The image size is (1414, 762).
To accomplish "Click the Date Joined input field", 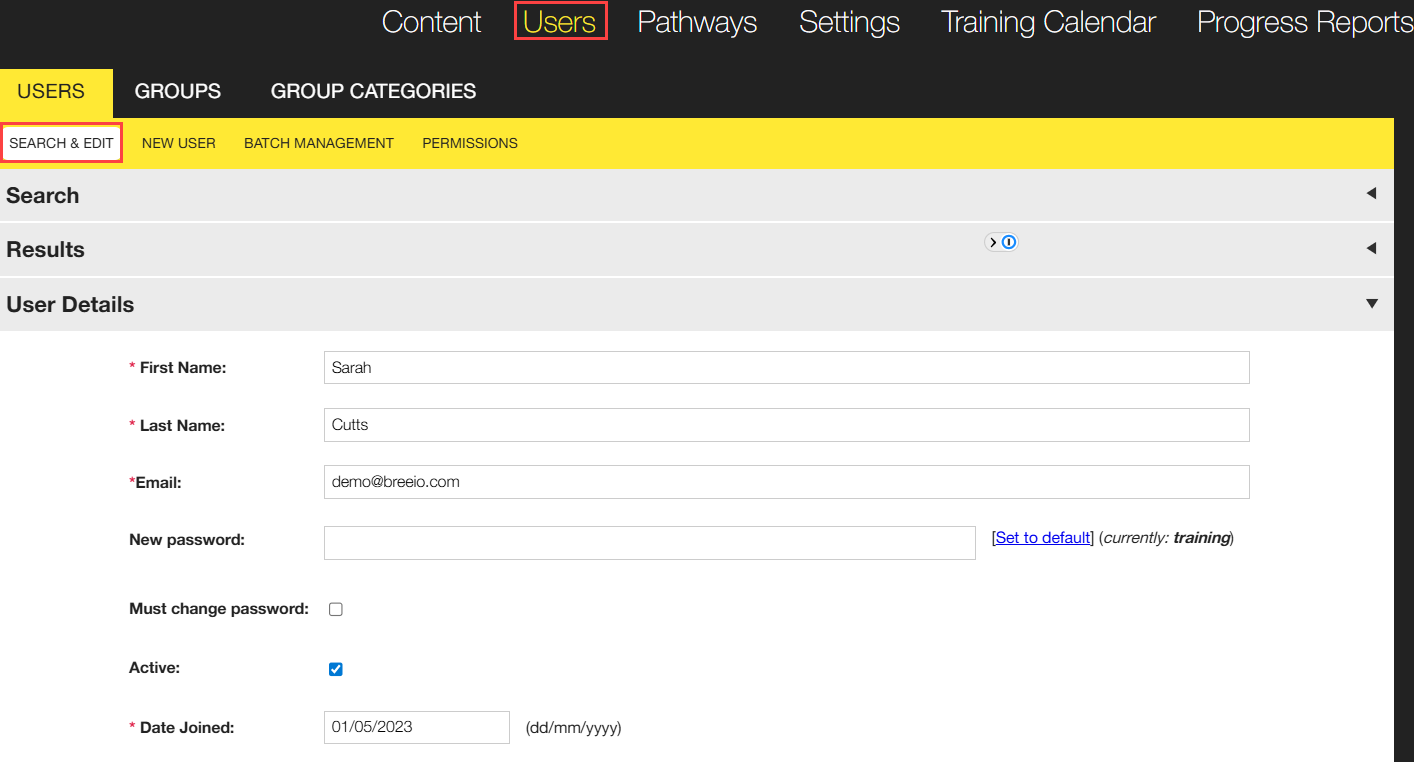I will (x=416, y=727).
